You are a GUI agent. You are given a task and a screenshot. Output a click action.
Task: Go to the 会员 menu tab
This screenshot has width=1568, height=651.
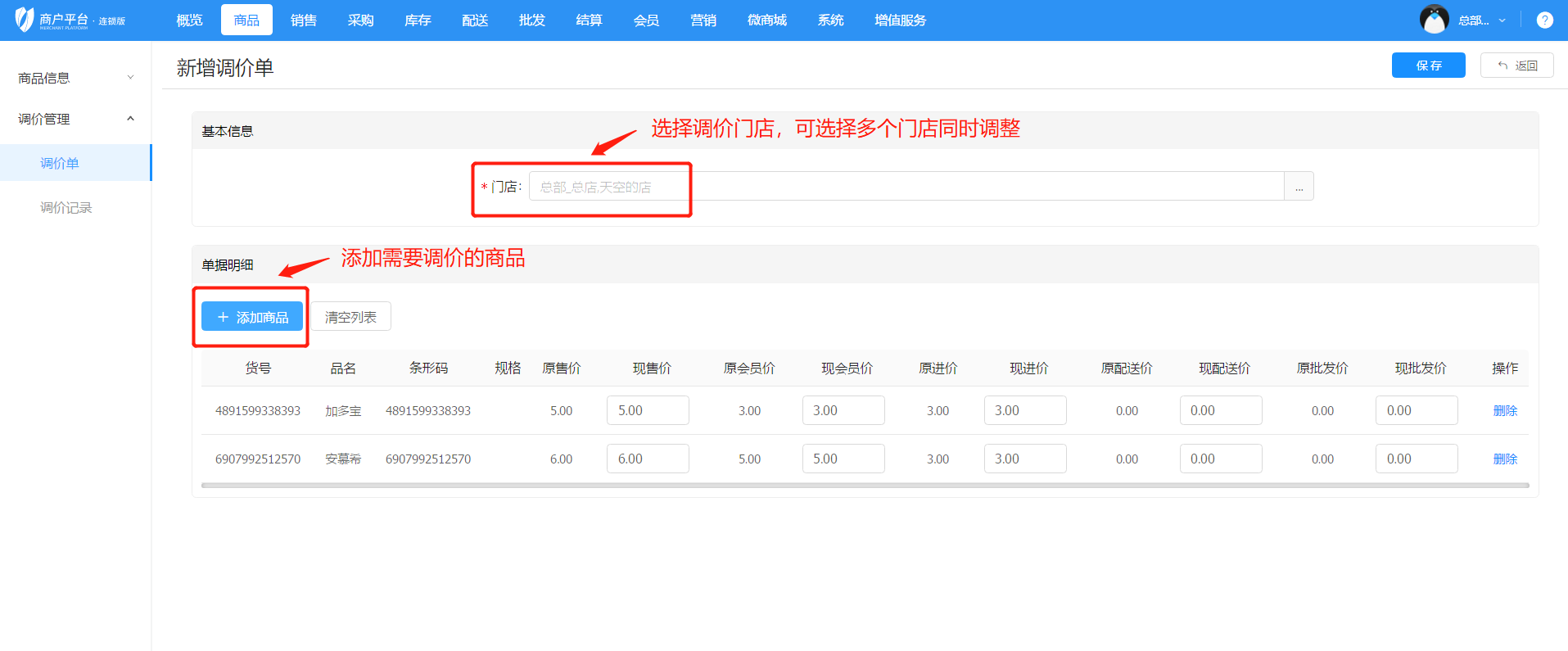click(646, 20)
